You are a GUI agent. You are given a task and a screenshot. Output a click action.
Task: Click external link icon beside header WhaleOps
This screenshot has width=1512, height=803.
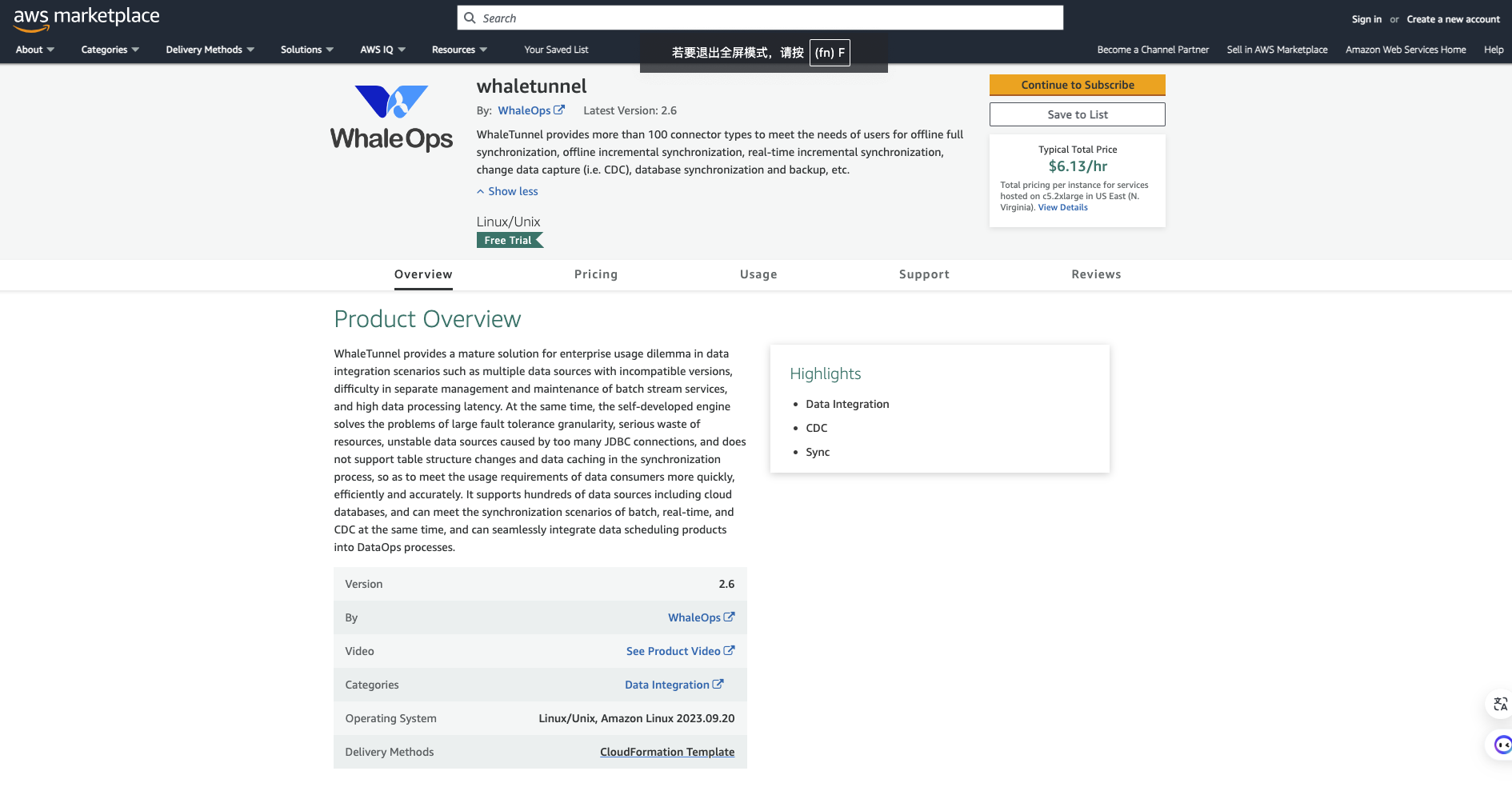[x=559, y=110]
